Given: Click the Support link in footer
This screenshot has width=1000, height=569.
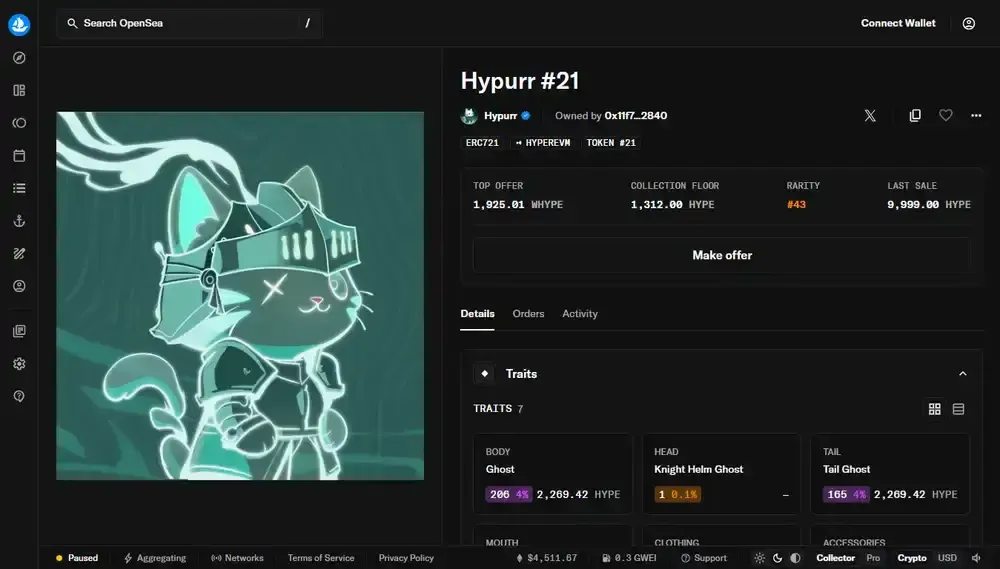Looking at the screenshot, I should [x=703, y=558].
